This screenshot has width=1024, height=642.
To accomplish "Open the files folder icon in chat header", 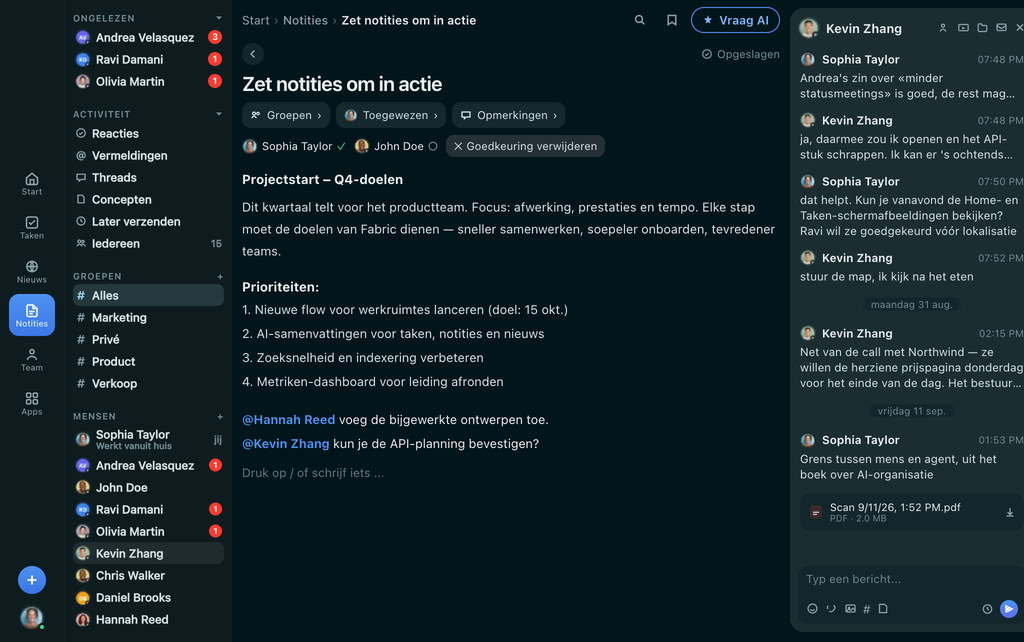I will (982, 28).
